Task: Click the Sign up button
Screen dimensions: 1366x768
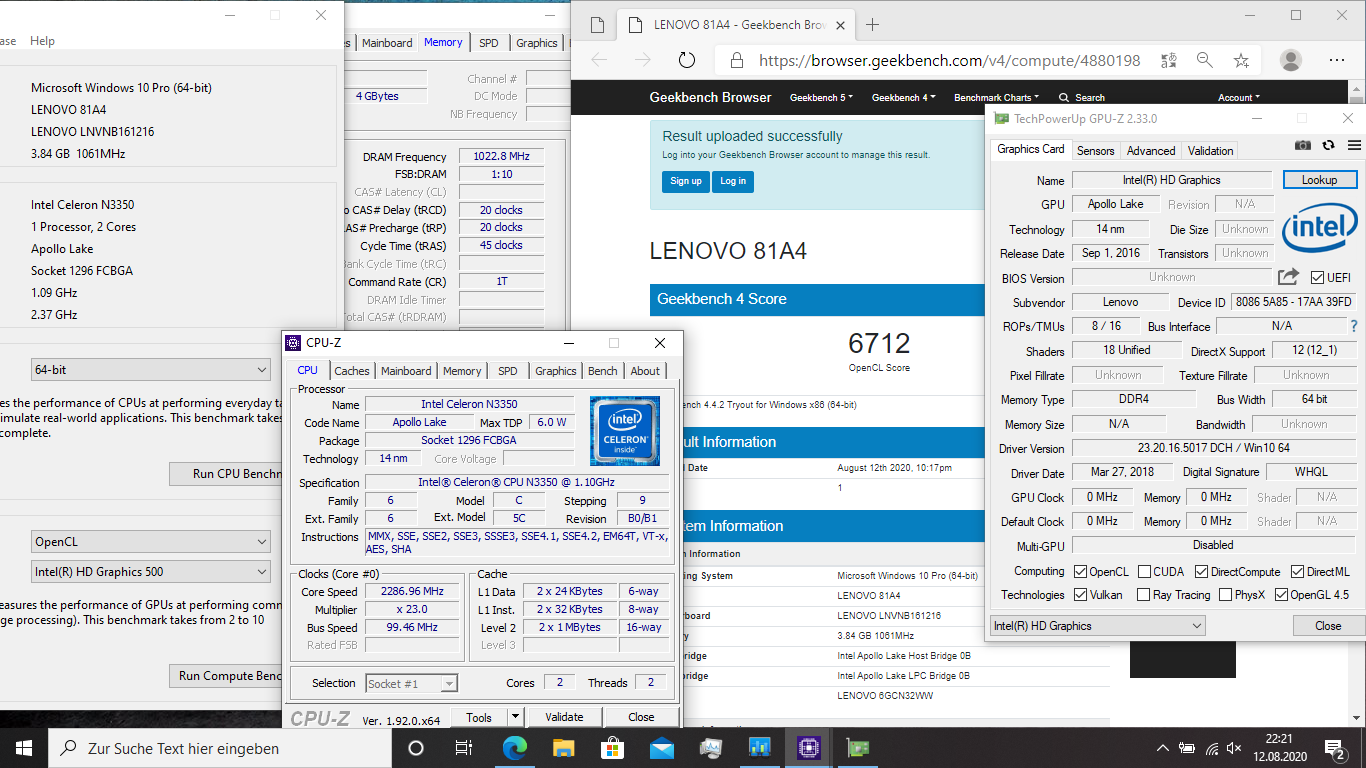Action: [x=686, y=181]
